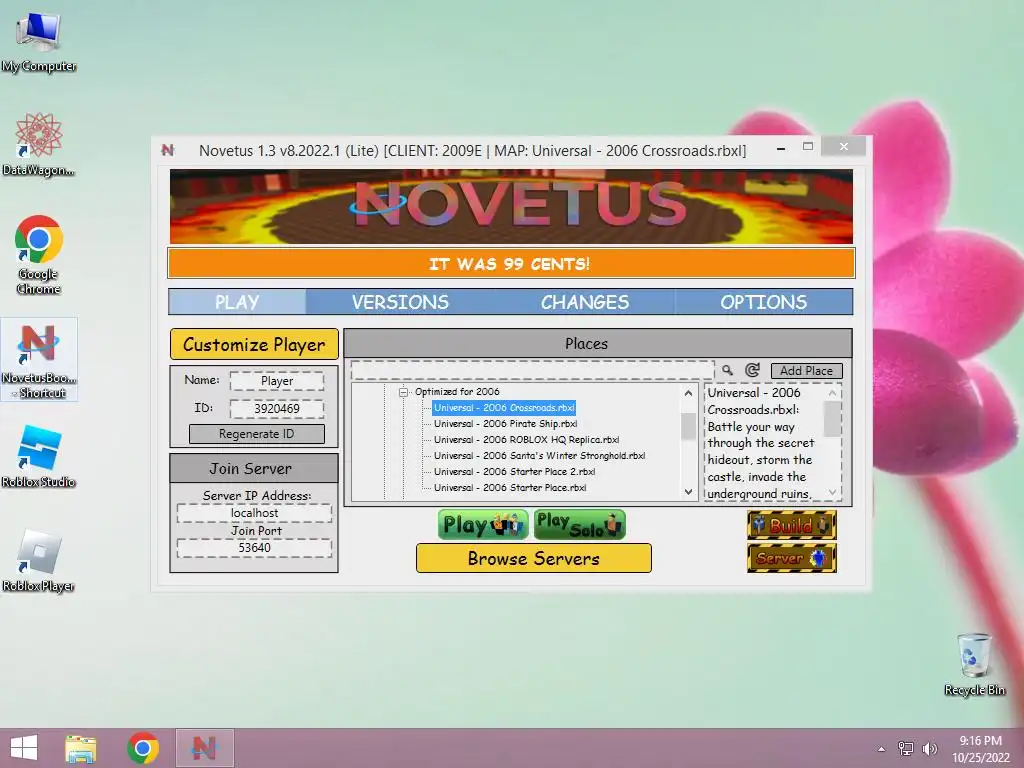This screenshot has width=1024, height=768.
Task: Click the places list scrollbar thumb
Action: [x=688, y=426]
